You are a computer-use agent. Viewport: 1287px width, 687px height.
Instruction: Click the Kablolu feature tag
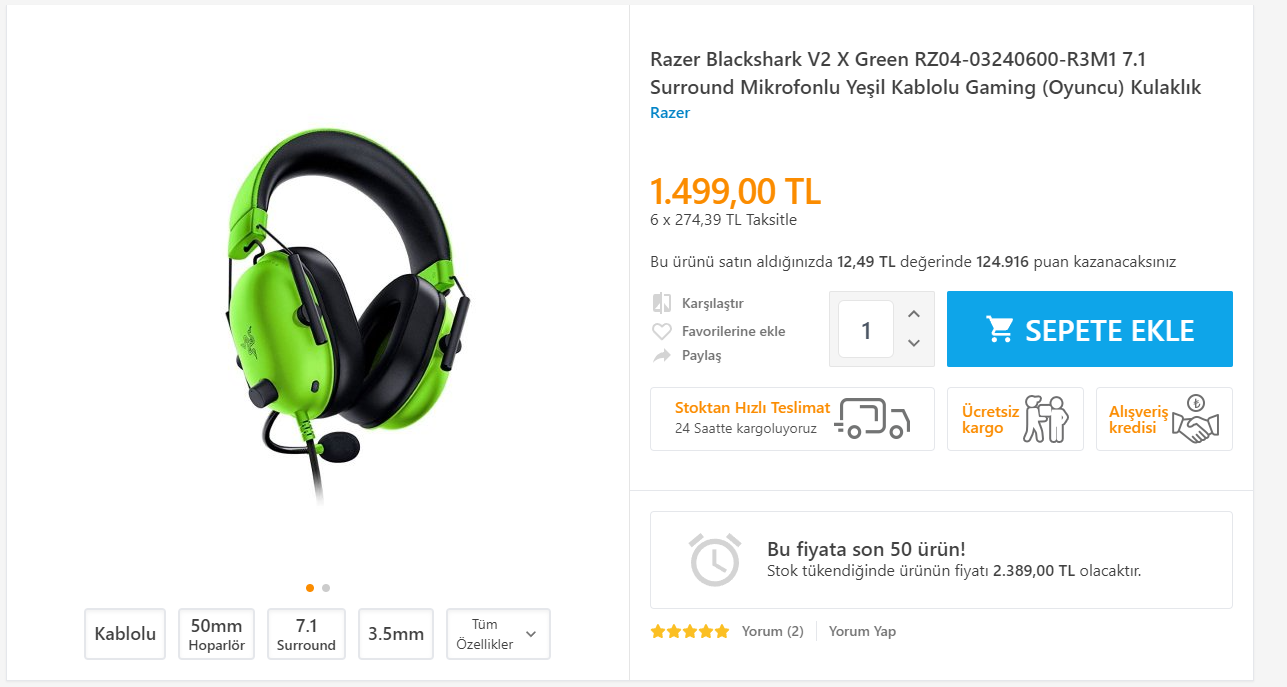125,634
